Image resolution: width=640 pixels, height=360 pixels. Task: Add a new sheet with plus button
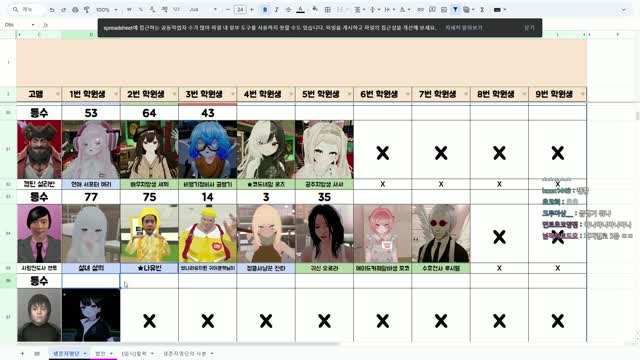(22, 353)
